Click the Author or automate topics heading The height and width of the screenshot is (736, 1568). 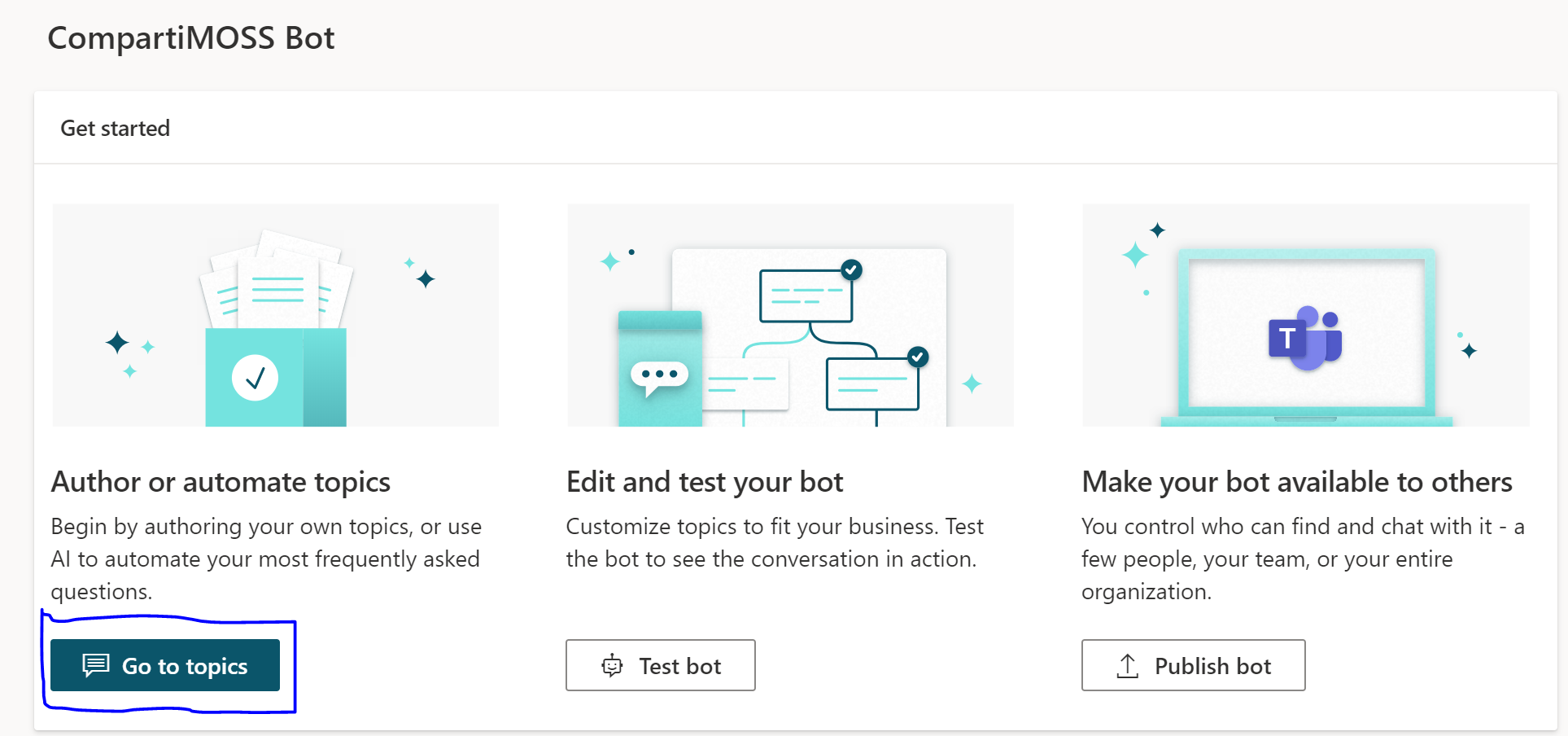tap(221, 481)
